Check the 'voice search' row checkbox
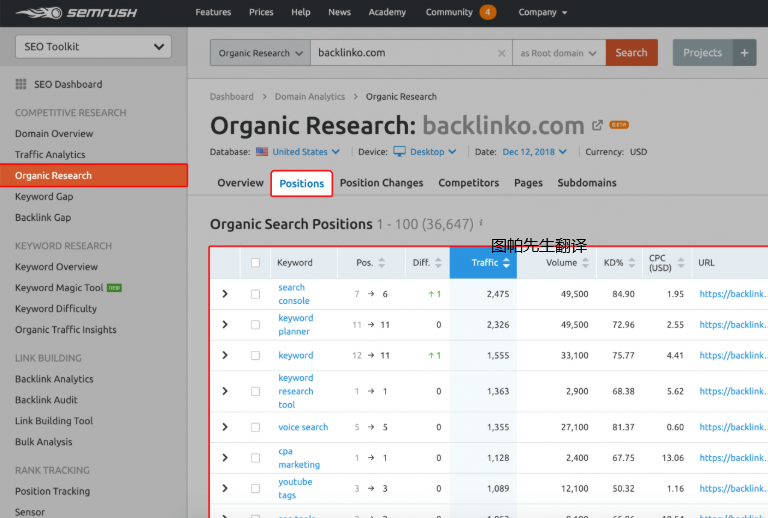The width and height of the screenshot is (768, 518). click(x=255, y=427)
